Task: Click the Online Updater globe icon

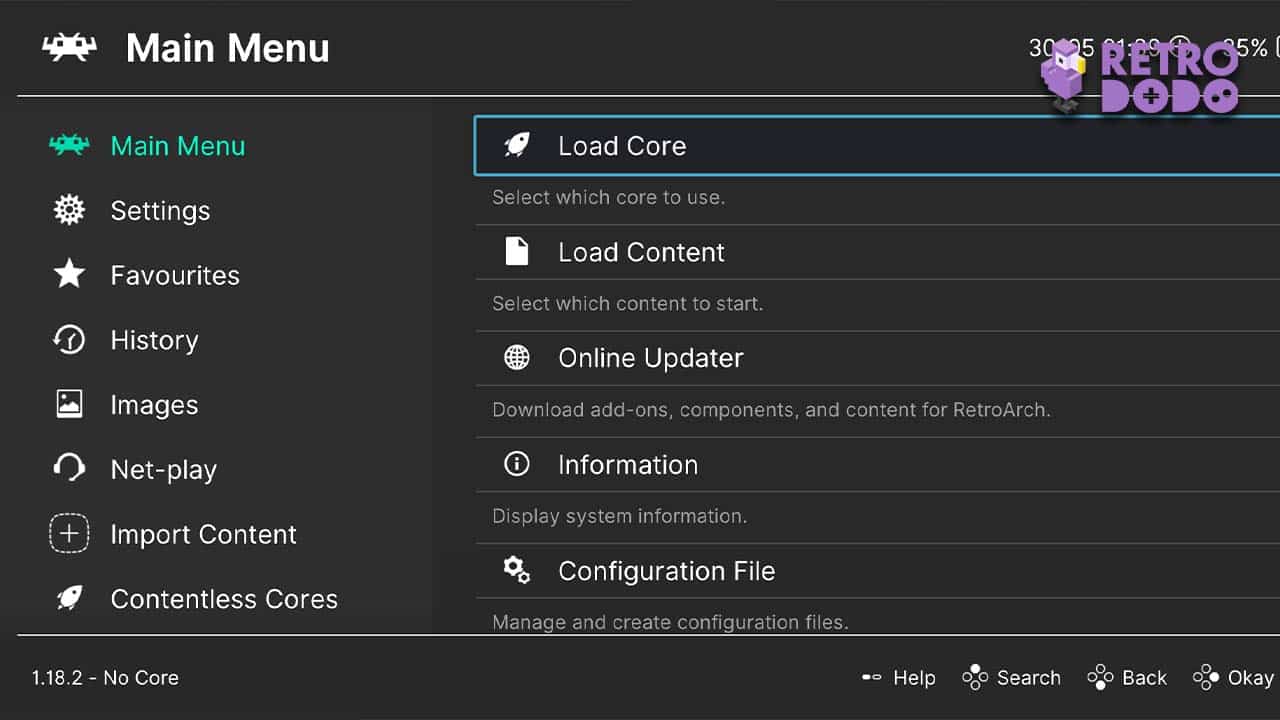Action: click(516, 357)
